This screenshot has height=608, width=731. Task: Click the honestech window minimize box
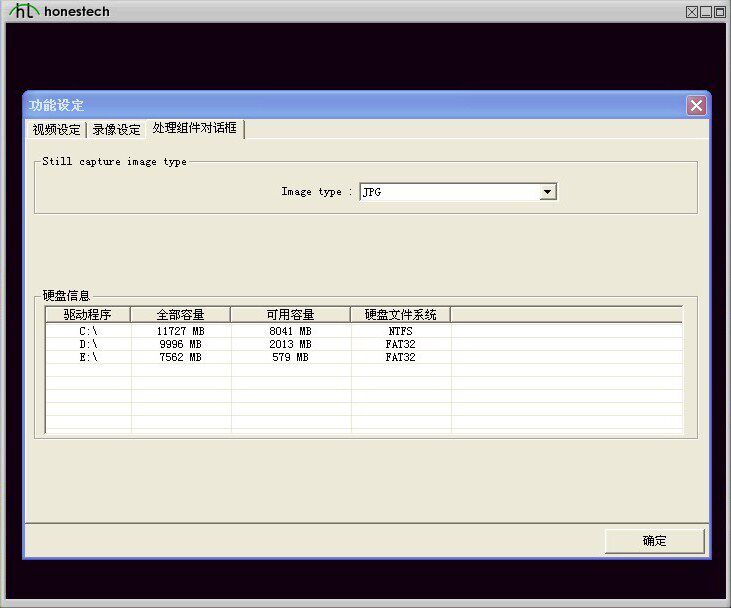point(706,12)
